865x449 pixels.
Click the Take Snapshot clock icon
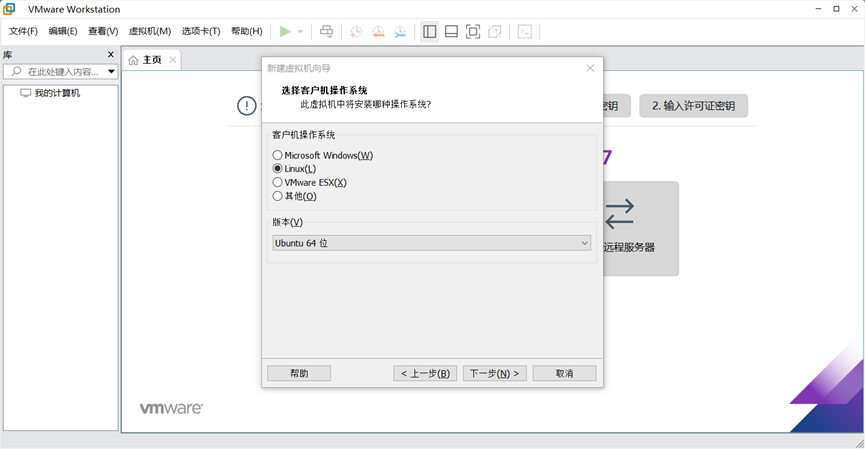pyautogui.click(x=356, y=31)
